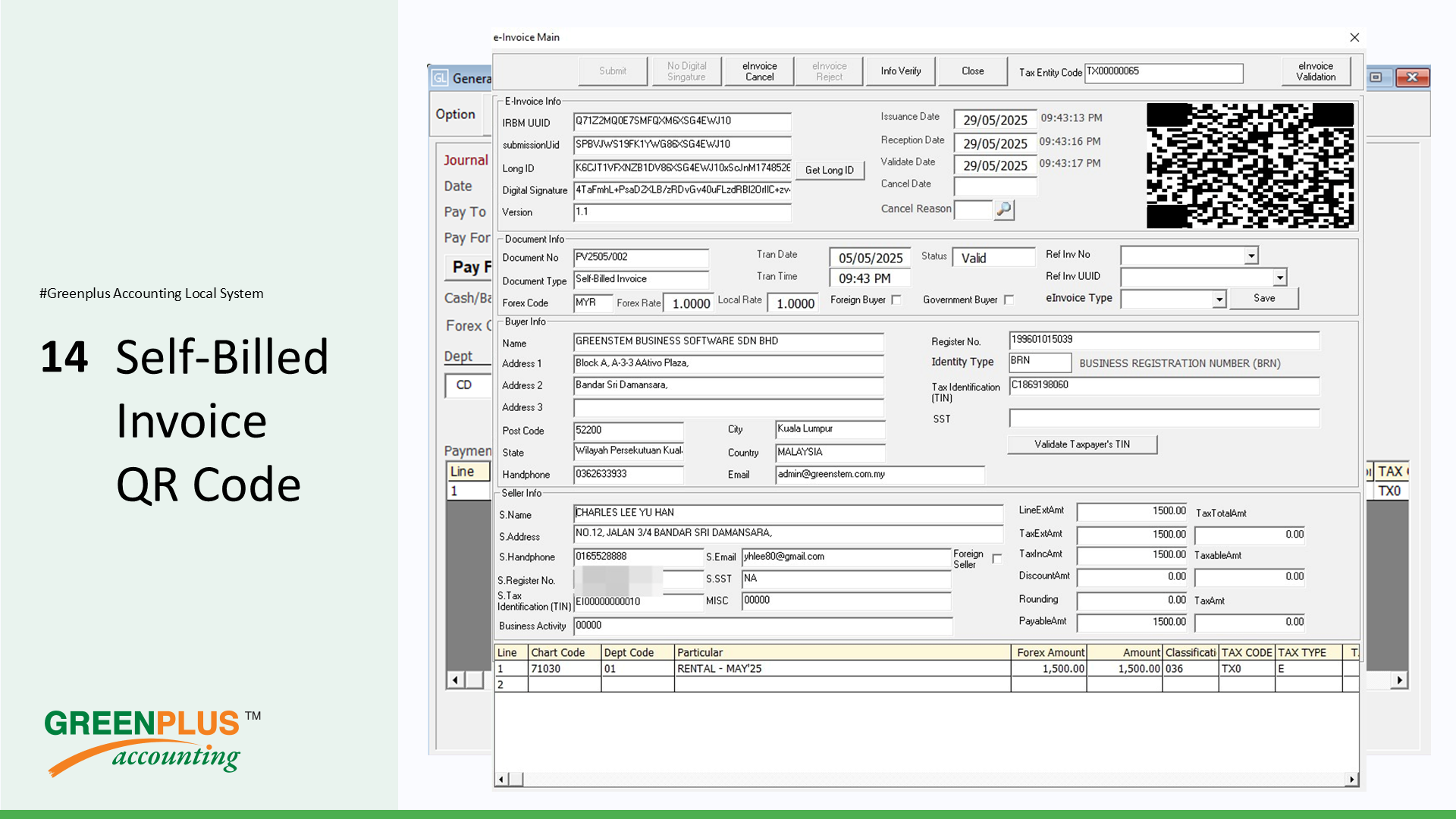This screenshot has width=1456, height=819.
Task: Click the CD Dept field in General window
Action: pos(469,385)
